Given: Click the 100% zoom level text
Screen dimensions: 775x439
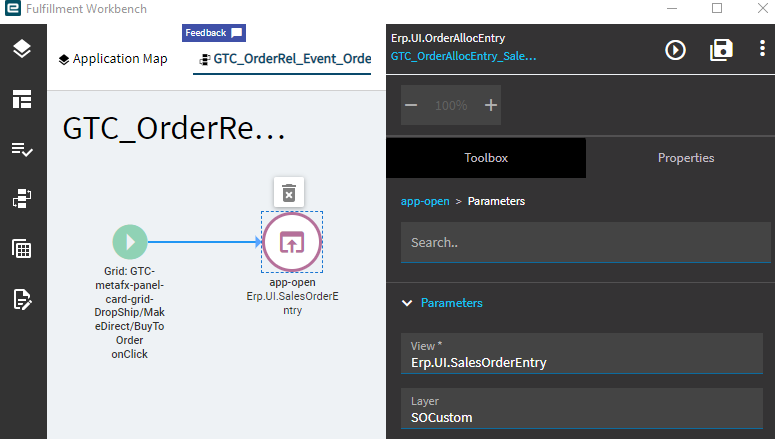Looking at the screenshot, I should click(x=451, y=105).
